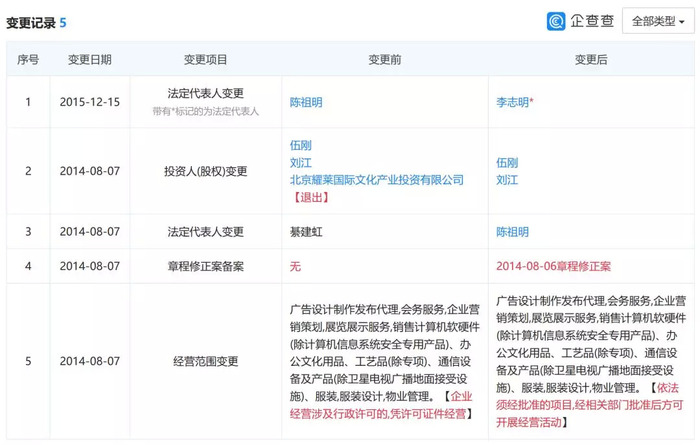
Task: Click 伍刚 in the 变更前 column
Action: 300,145
